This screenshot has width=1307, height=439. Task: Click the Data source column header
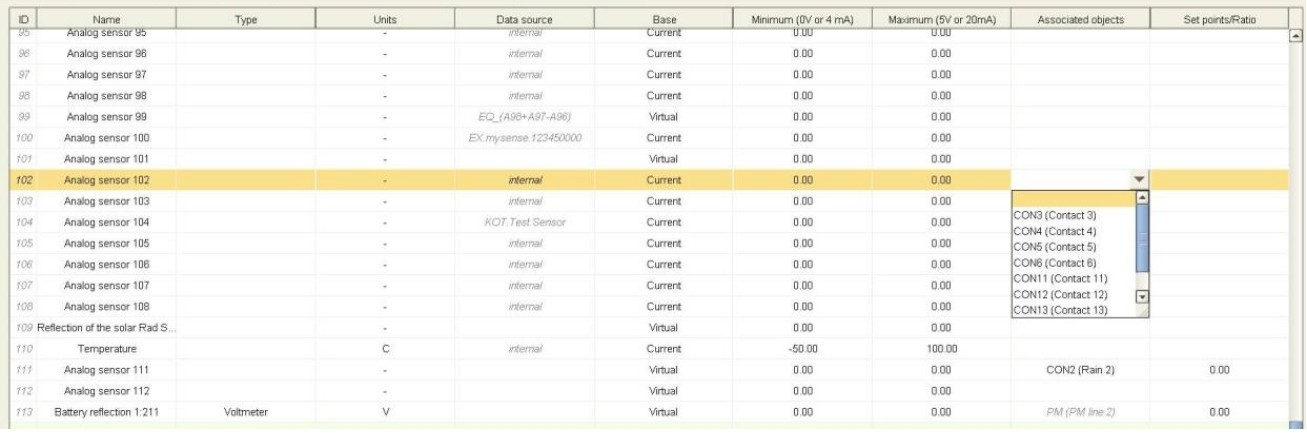523,19
